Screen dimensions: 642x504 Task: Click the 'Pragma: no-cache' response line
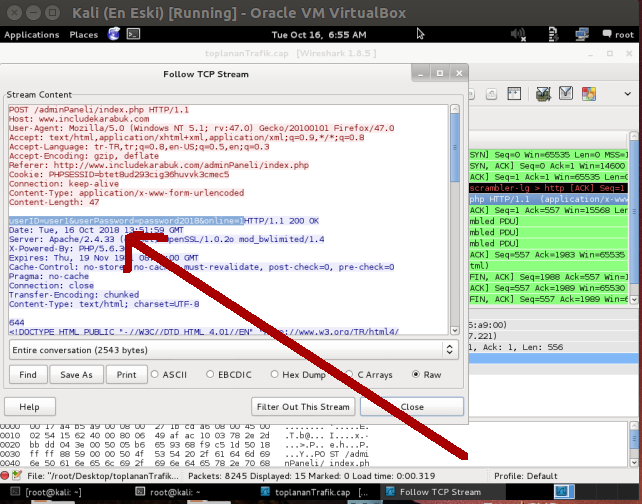49,276
